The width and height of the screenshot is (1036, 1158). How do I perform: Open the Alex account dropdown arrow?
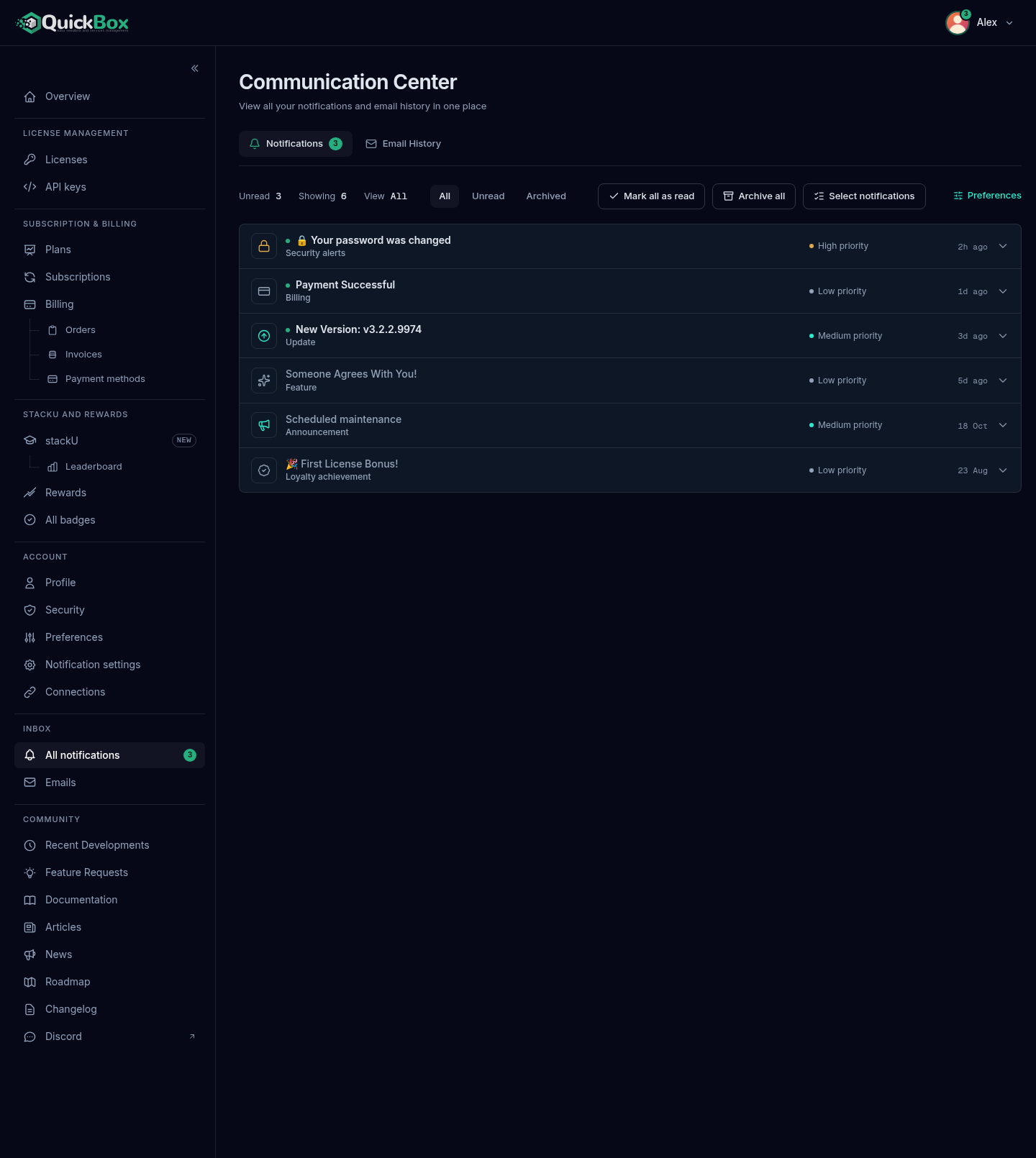pyautogui.click(x=1009, y=23)
